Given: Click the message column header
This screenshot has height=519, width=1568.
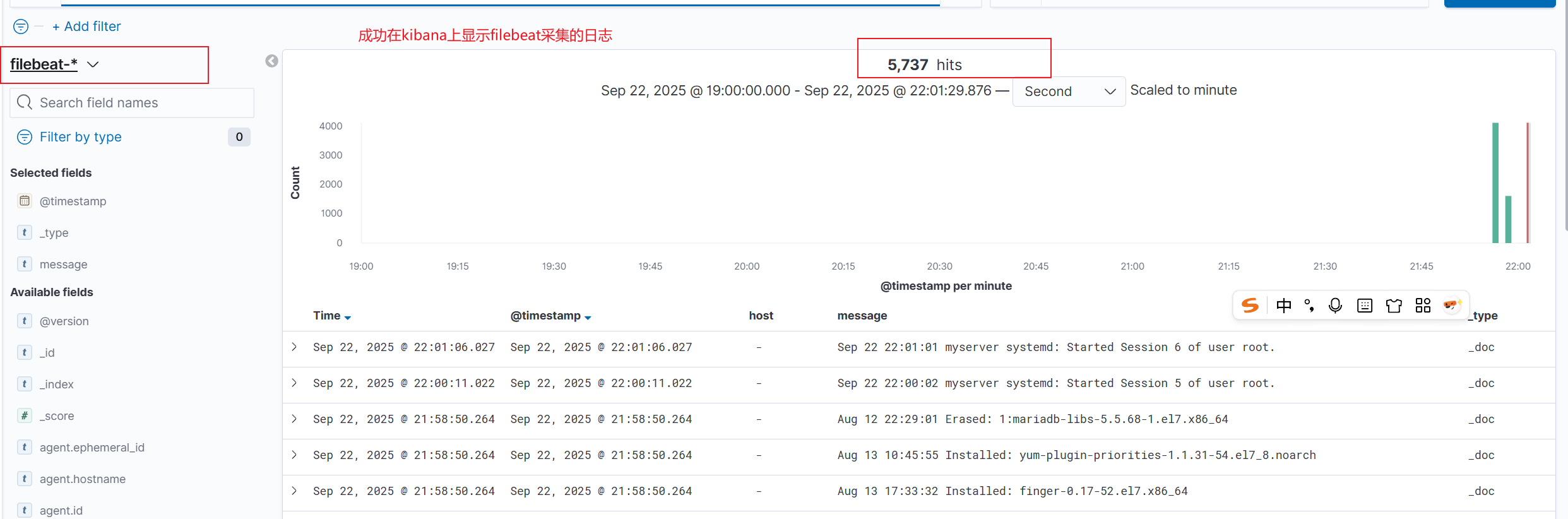Looking at the screenshot, I should 862,316.
